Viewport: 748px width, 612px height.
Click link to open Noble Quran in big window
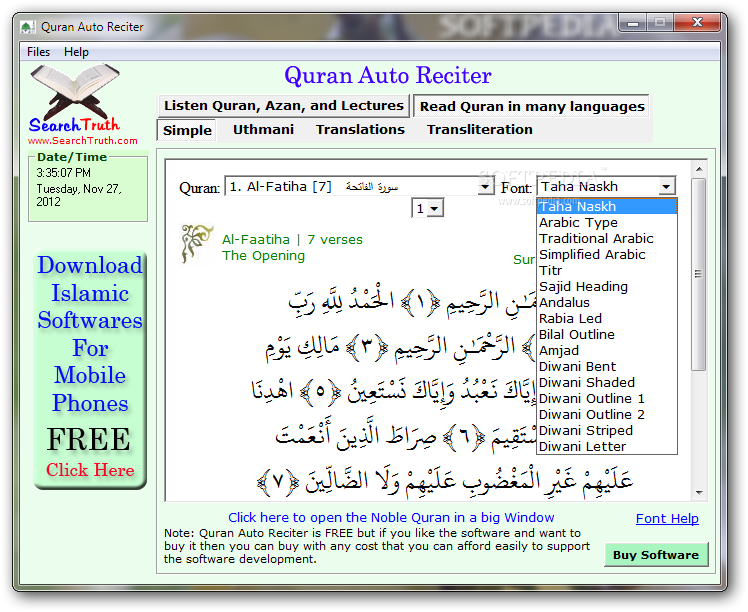pyautogui.click(x=391, y=518)
